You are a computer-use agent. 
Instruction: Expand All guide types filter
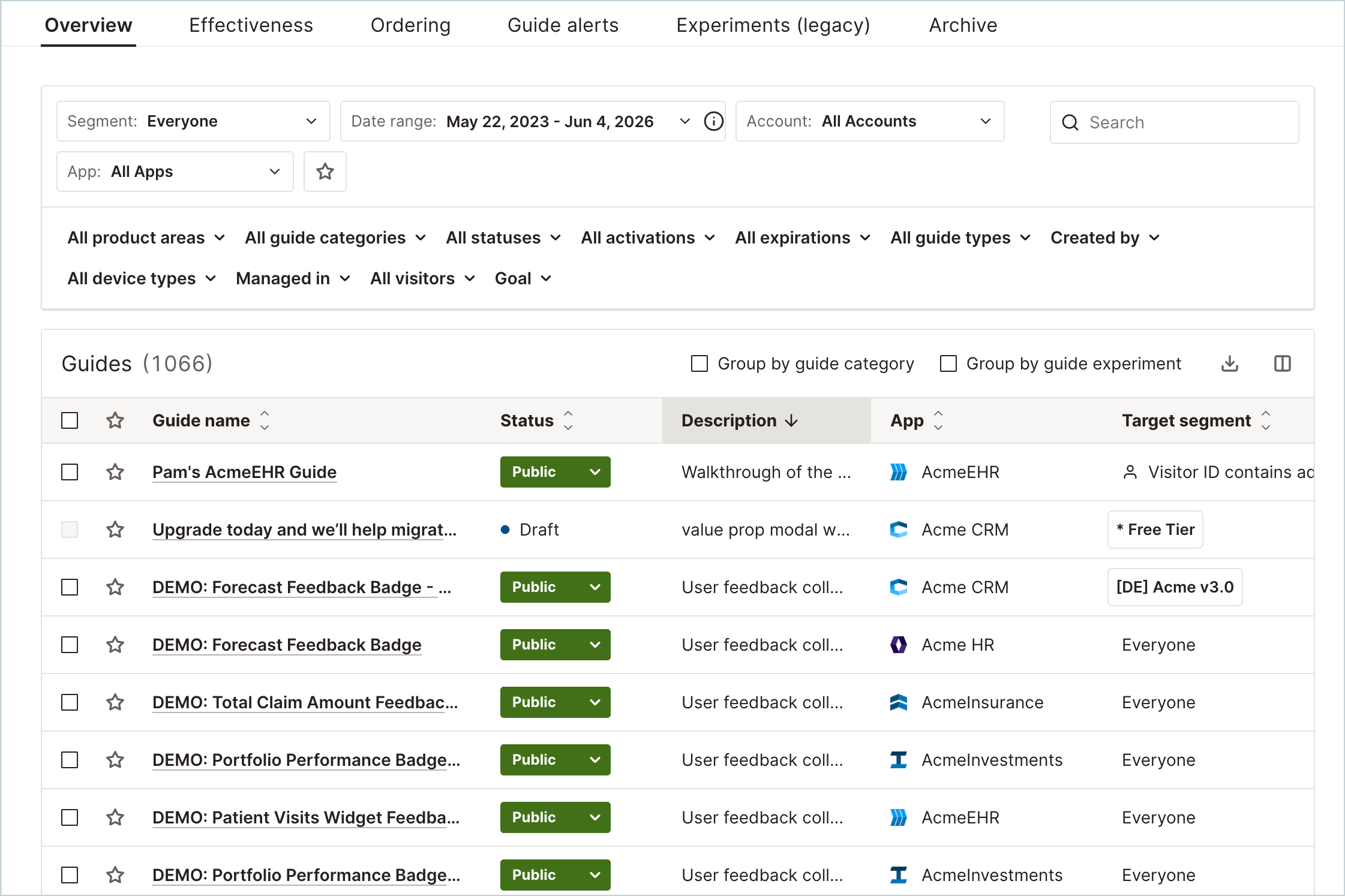pos(960,237)
